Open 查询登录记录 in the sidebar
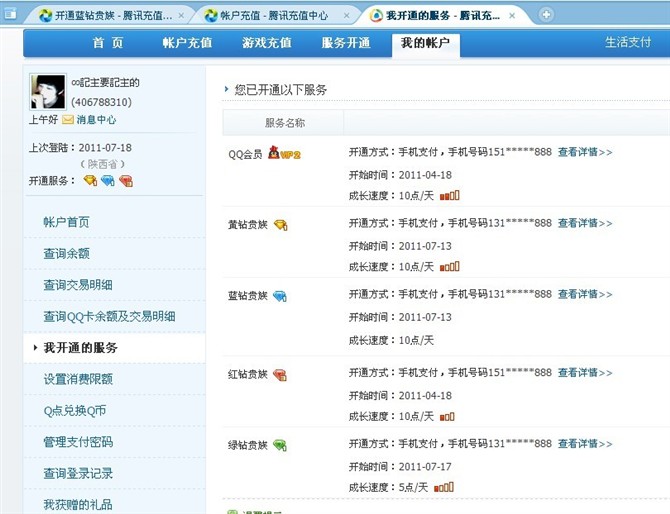Image resolution: width=670 pixels, height=514 pixels. click(x=78, y=473)
